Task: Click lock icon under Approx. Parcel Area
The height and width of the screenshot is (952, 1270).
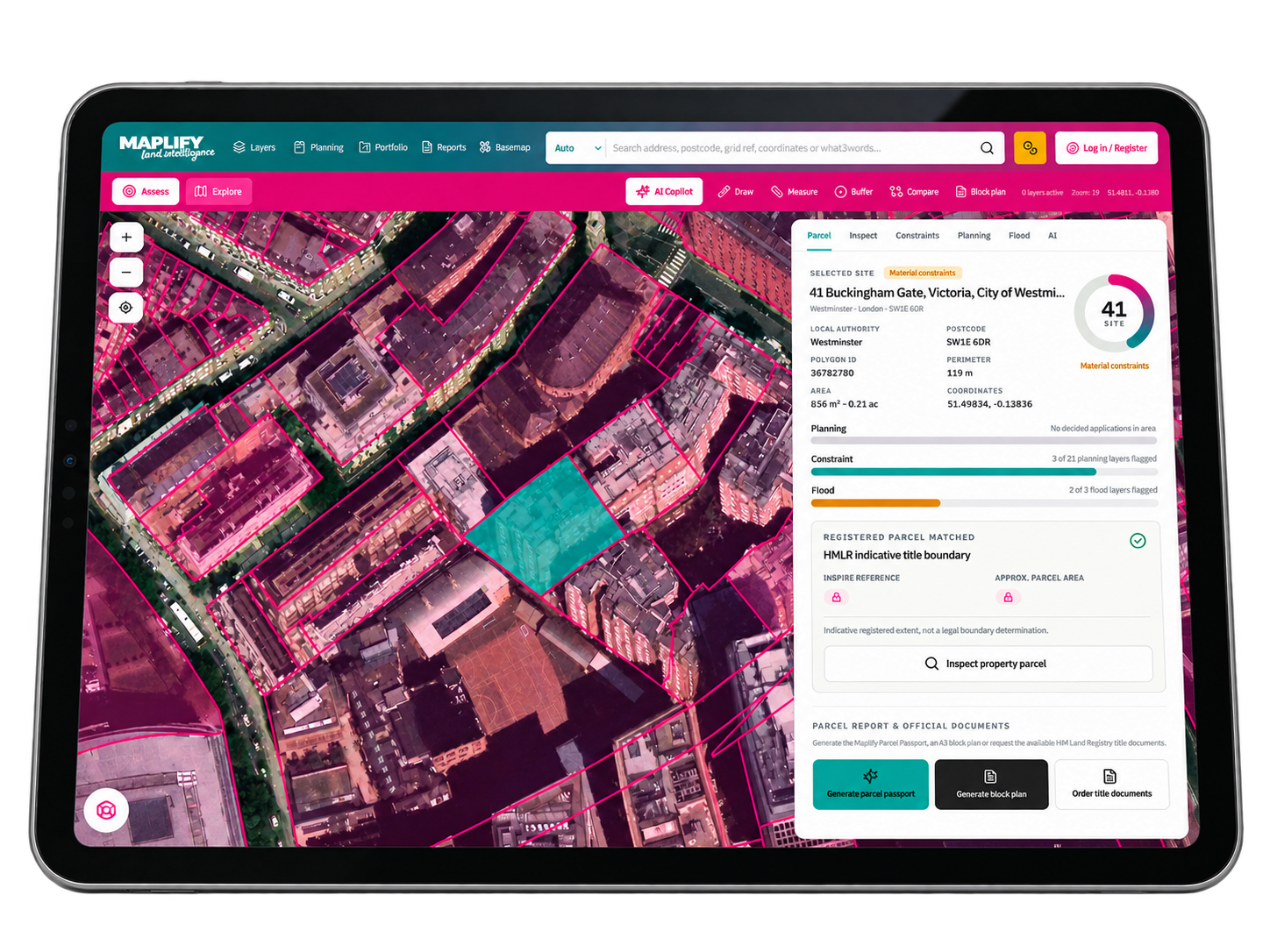Action: 1008,597
